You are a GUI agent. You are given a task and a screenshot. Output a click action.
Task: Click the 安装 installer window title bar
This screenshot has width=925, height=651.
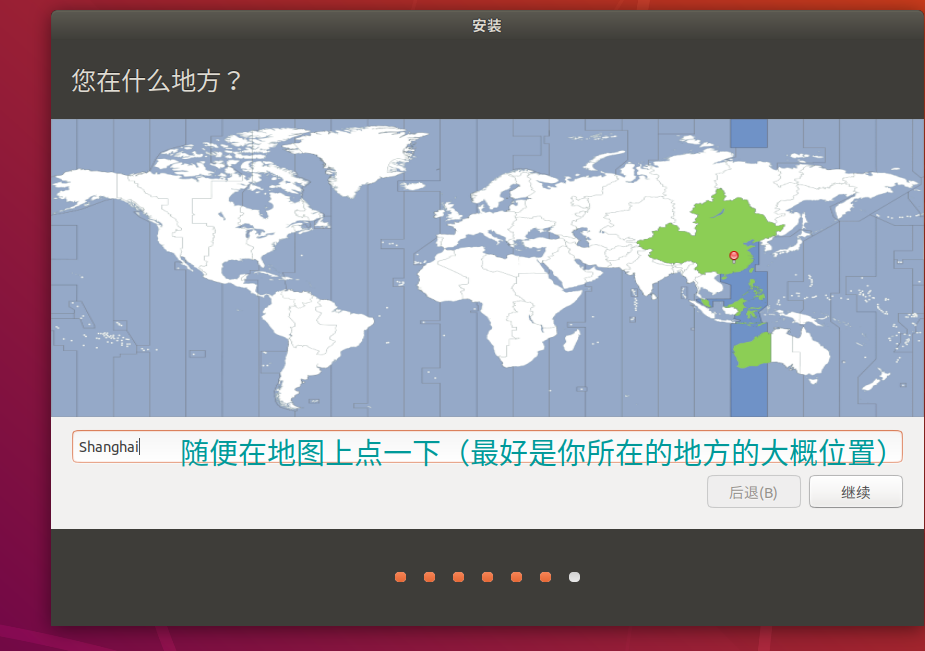click(487, 26)
